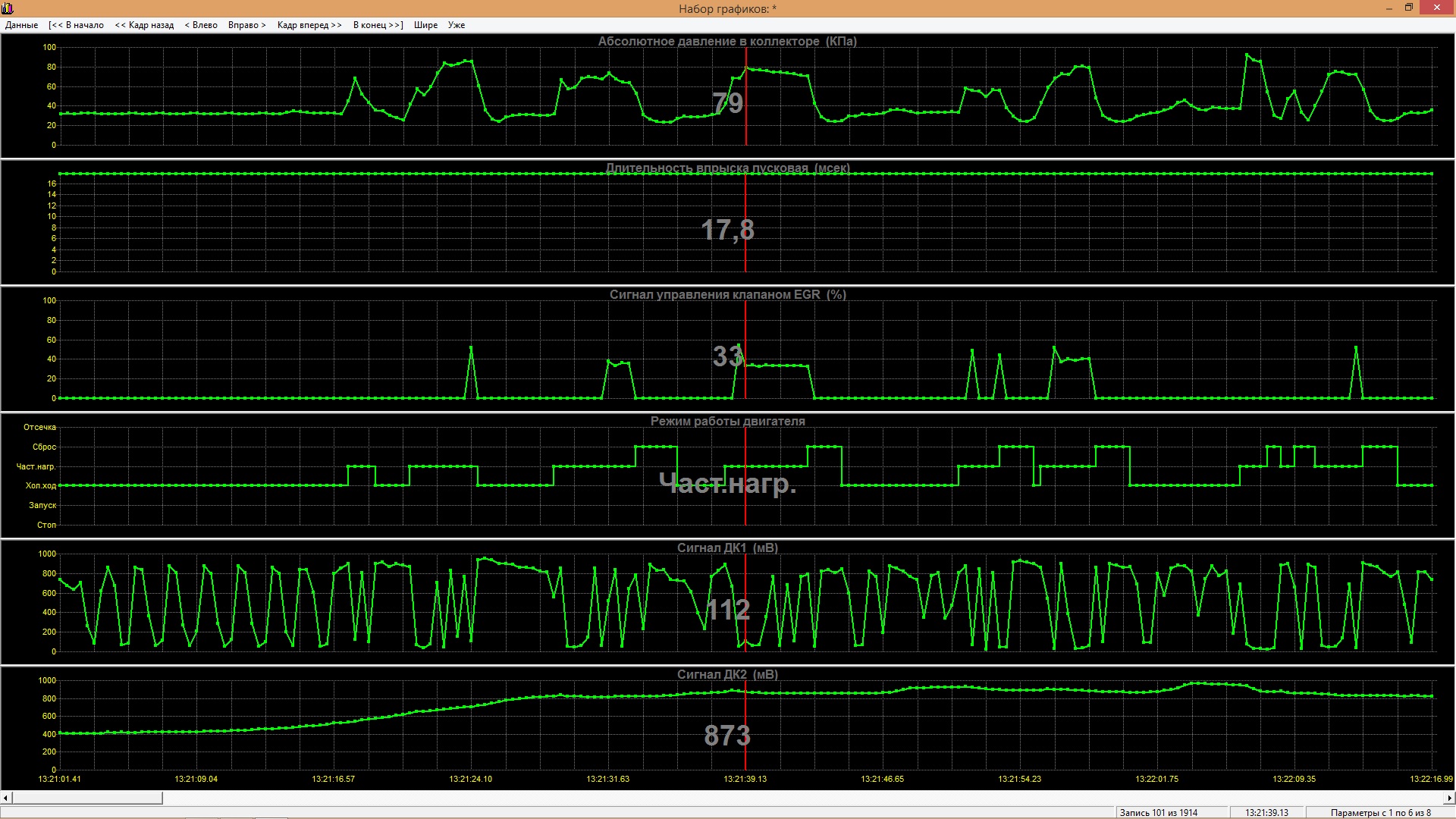The image size is (1456, 819).
Task: Click the Параметры с 1 по 6 status field
Action: pos(1380,812)
